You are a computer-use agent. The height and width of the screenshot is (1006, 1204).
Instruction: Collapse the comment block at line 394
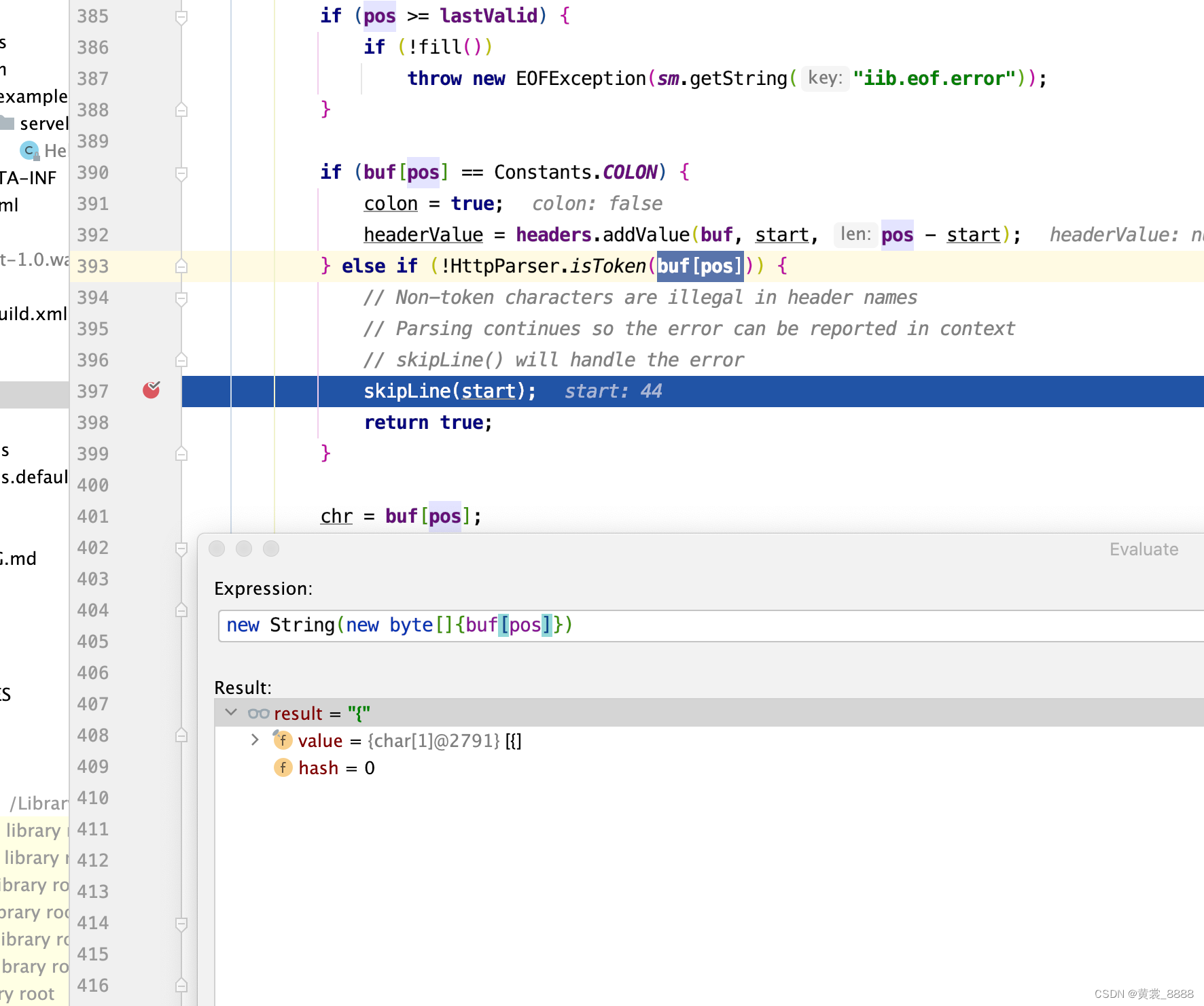point(181,298)
